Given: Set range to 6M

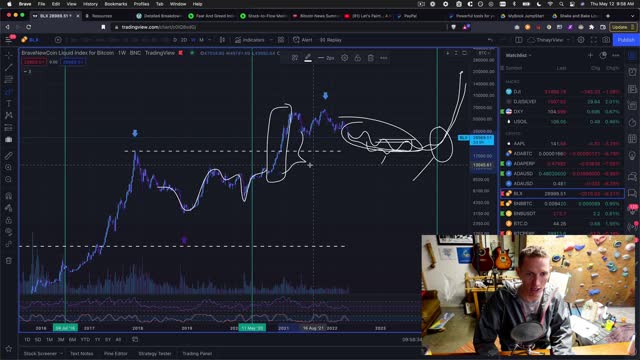Looking at the screenshot, I should point(72,339).
